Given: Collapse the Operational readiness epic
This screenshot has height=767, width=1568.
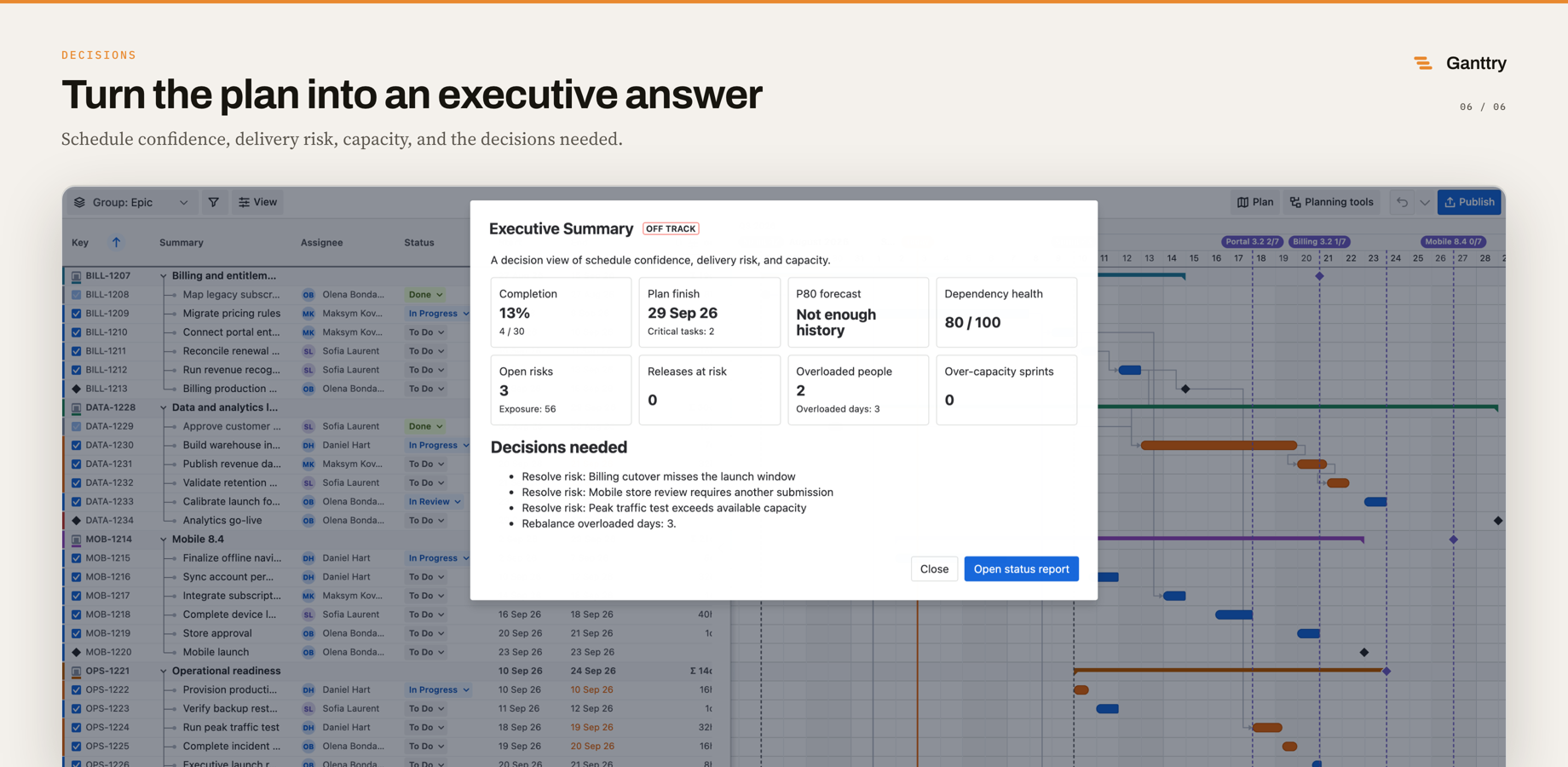Looking at the screenshot, I should (x=163, y=672).
